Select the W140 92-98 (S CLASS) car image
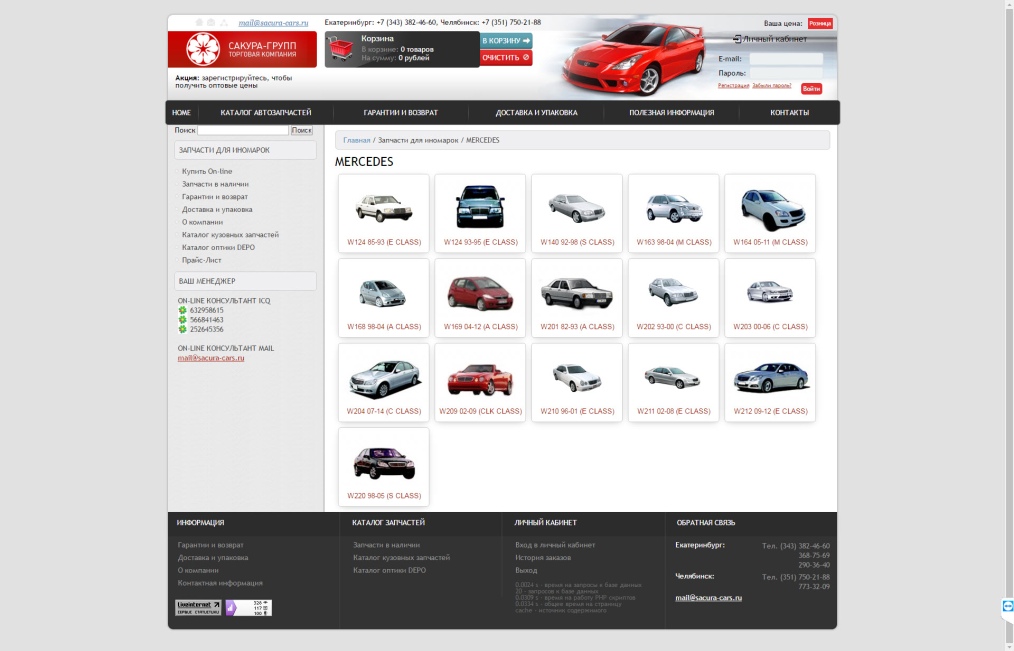Screen dimensions: 1014x651 [576, 208]
